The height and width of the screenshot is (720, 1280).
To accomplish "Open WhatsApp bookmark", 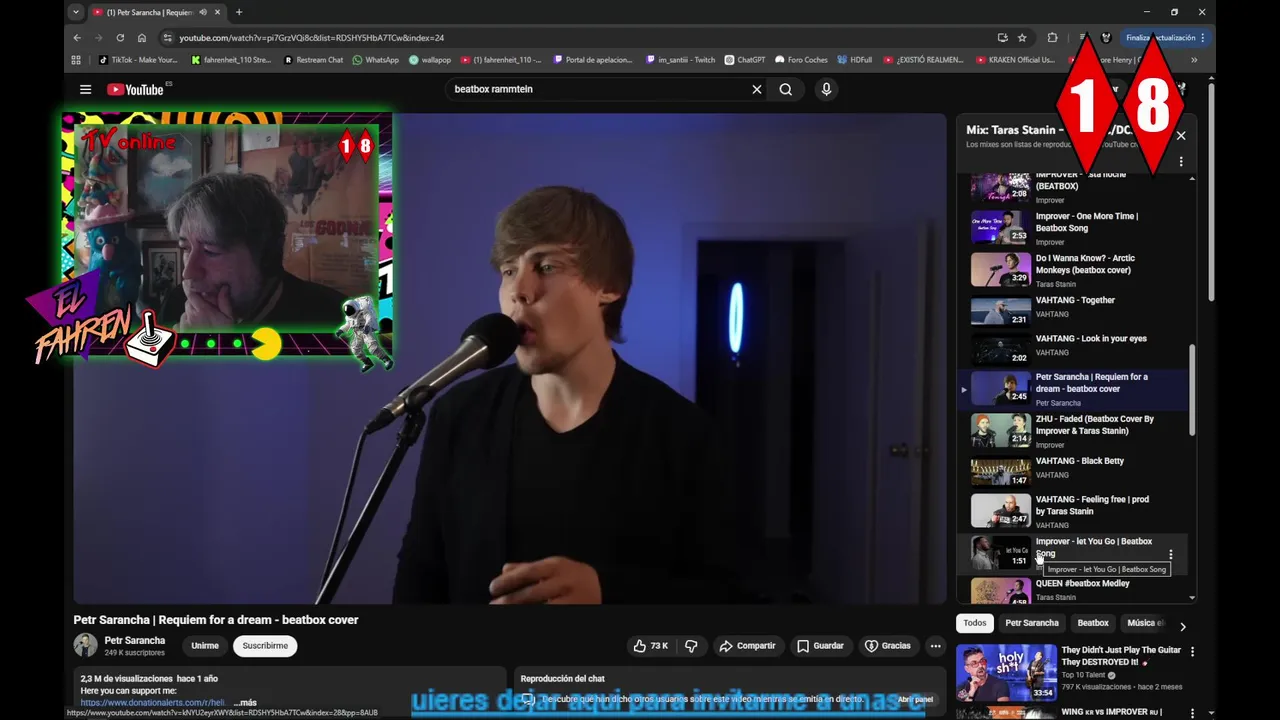I will tap(375, 60).
